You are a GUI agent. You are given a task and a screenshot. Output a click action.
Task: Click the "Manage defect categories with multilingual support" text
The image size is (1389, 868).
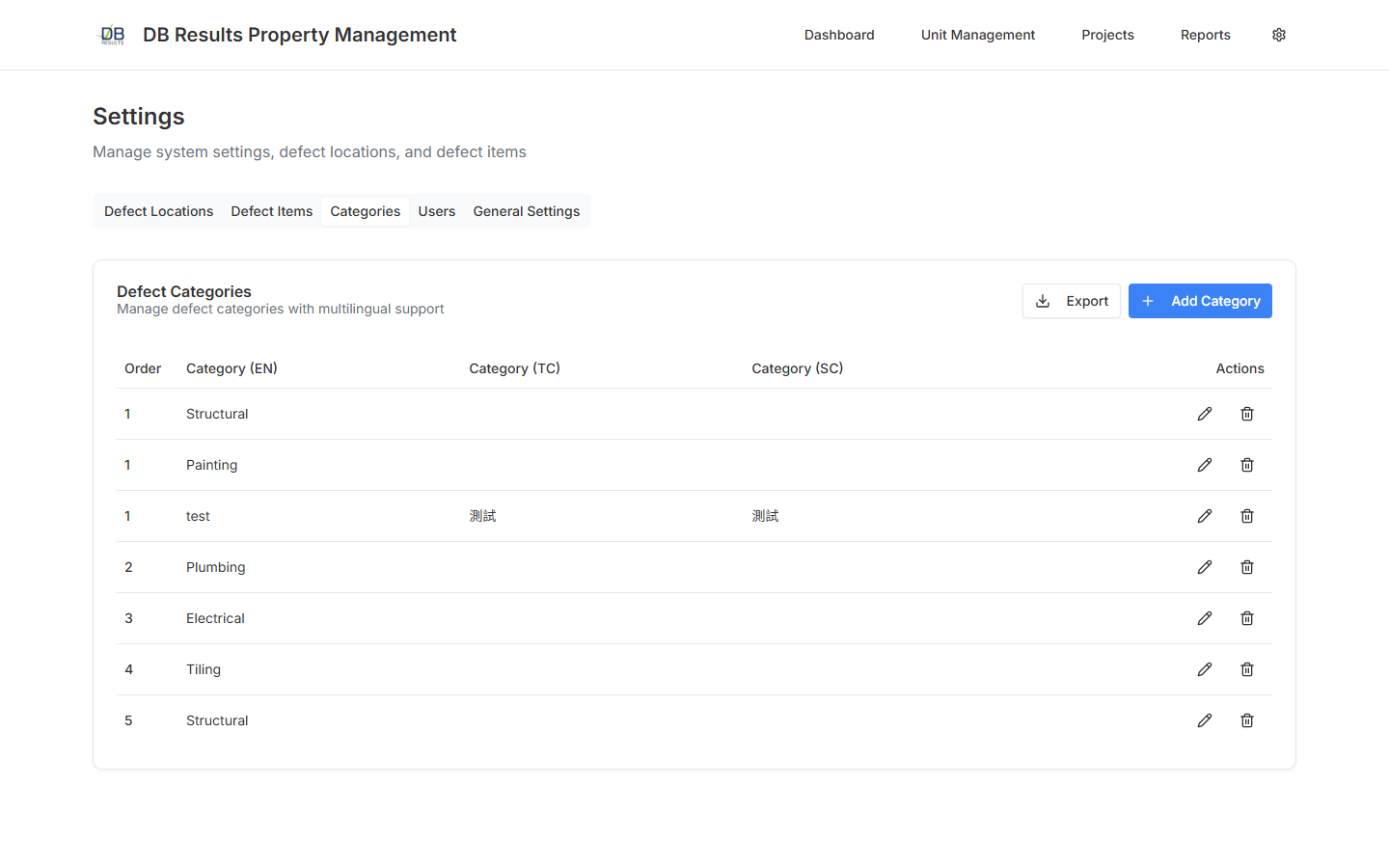coord(281,309)
